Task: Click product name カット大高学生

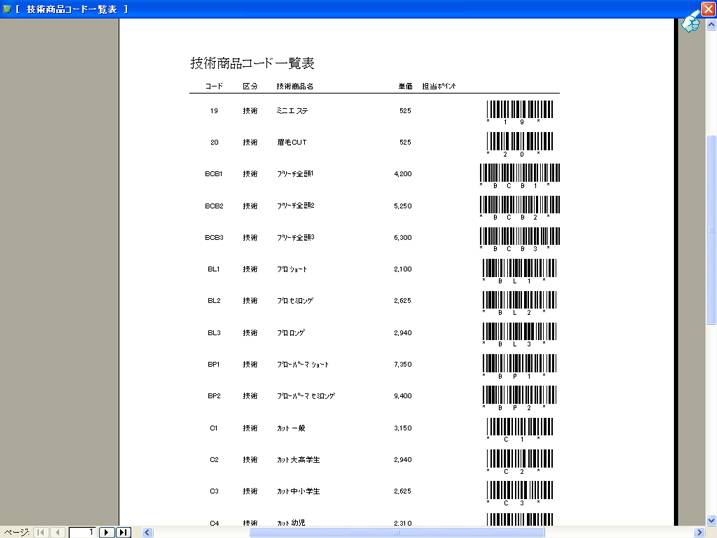Action: pyautogui.click(x=298, y=459)
